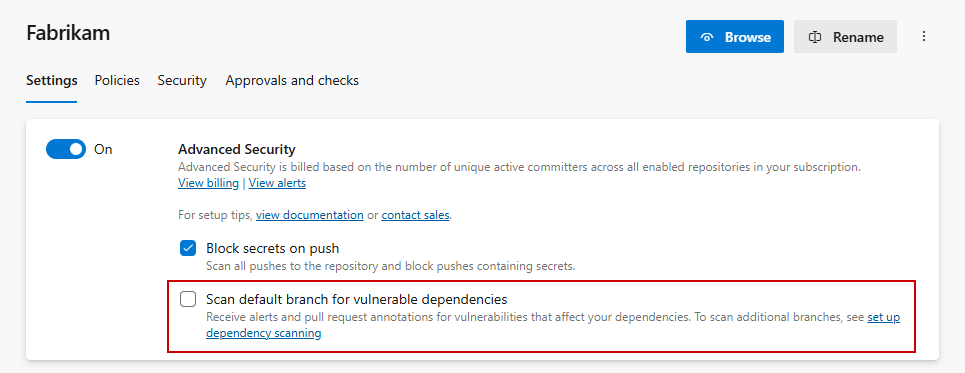Enable Scan default branch for vulnerable dependencies

click(x=188, y=299)
